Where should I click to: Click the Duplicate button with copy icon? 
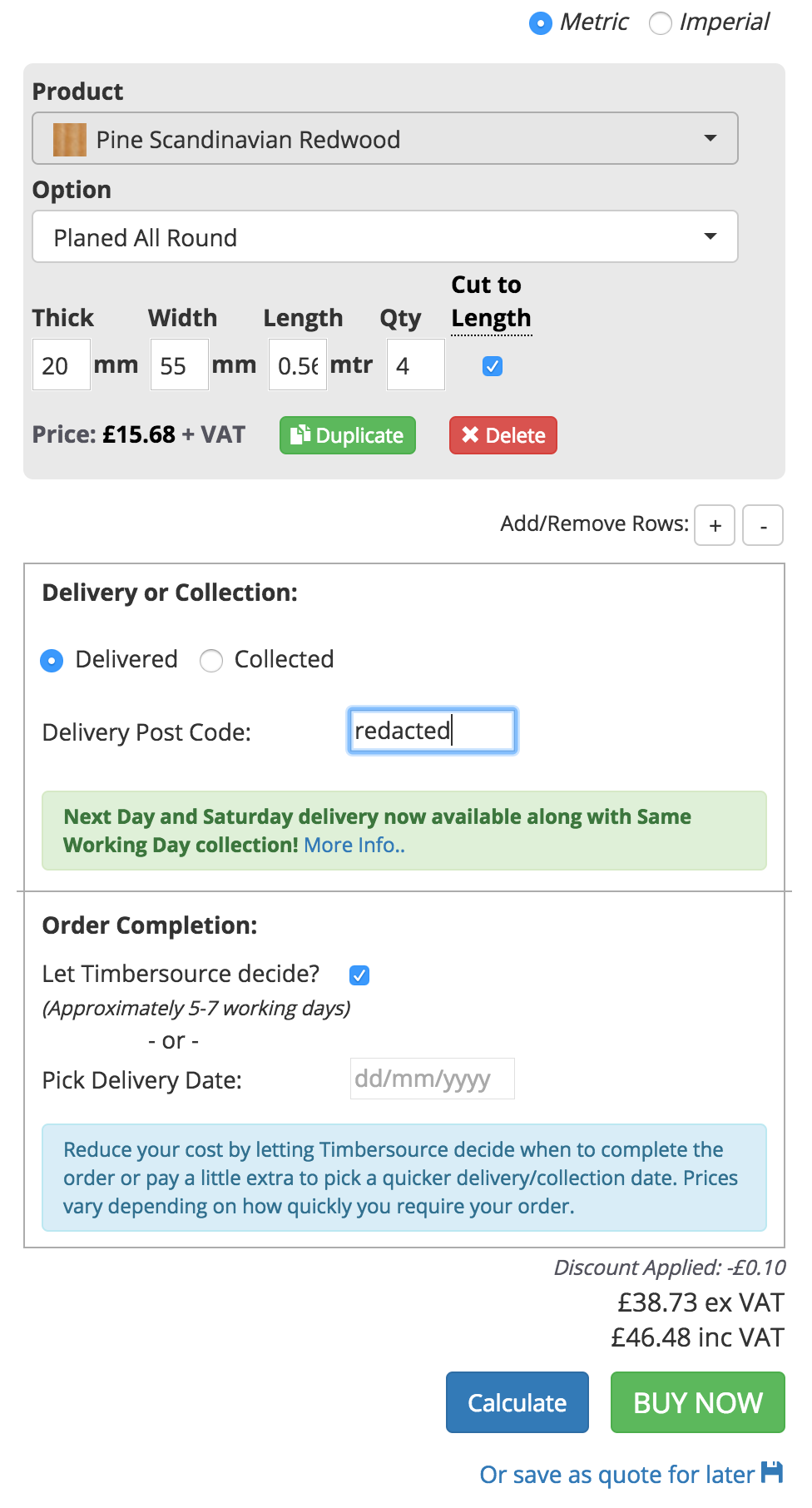(x=348, y=435)
